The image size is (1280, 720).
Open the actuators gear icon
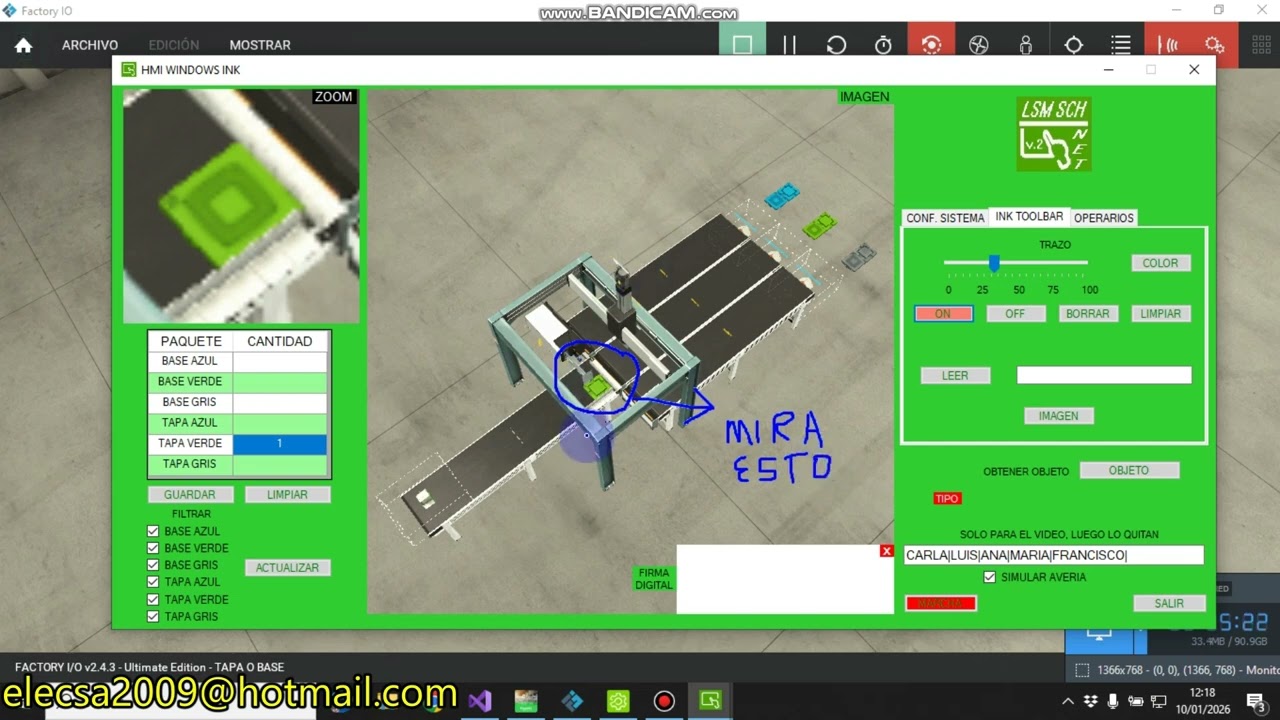coord(1214,45)
